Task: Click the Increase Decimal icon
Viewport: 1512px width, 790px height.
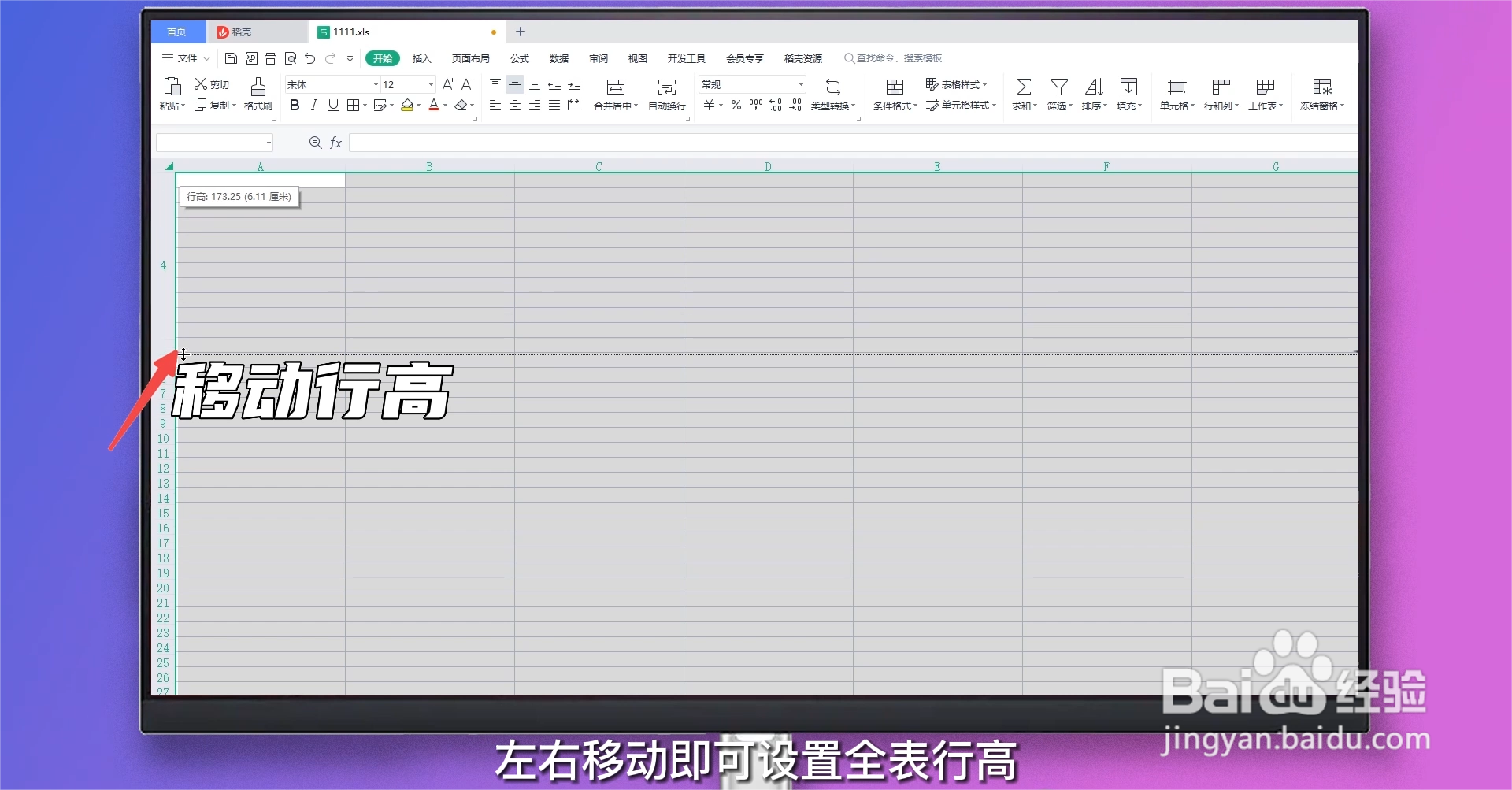Action: point(776,105)
